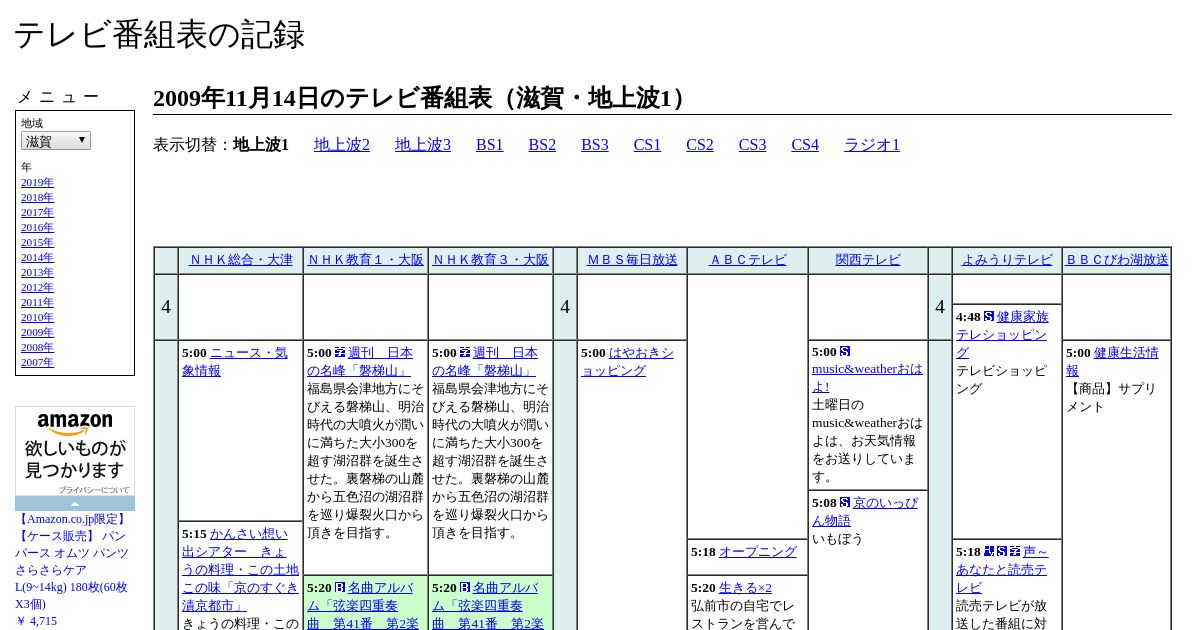The height and width of the screenshot is (630, 1200).
Task: Open the ＮＨＫ教育３・大阪 channel header
Action: click(491, 260)
